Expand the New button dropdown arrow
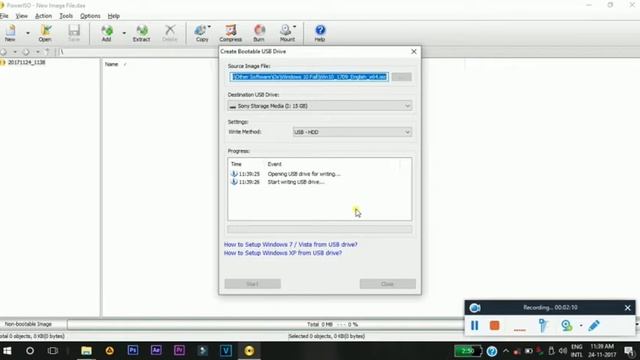 coord(28,33)
